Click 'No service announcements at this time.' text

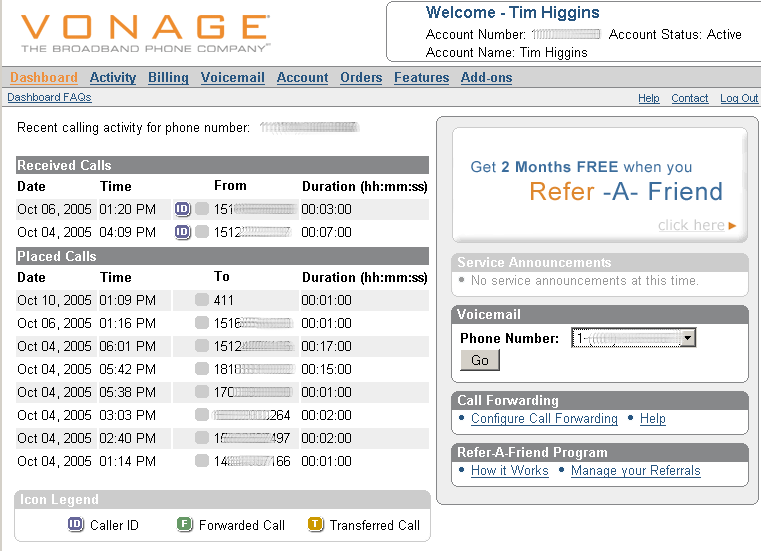584,281
